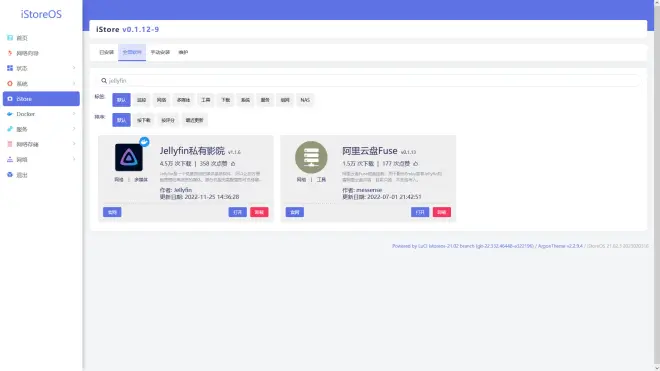Screen dimensions: 660x371
Task: Filter by the 多媒体 tag
Action: 184,100
